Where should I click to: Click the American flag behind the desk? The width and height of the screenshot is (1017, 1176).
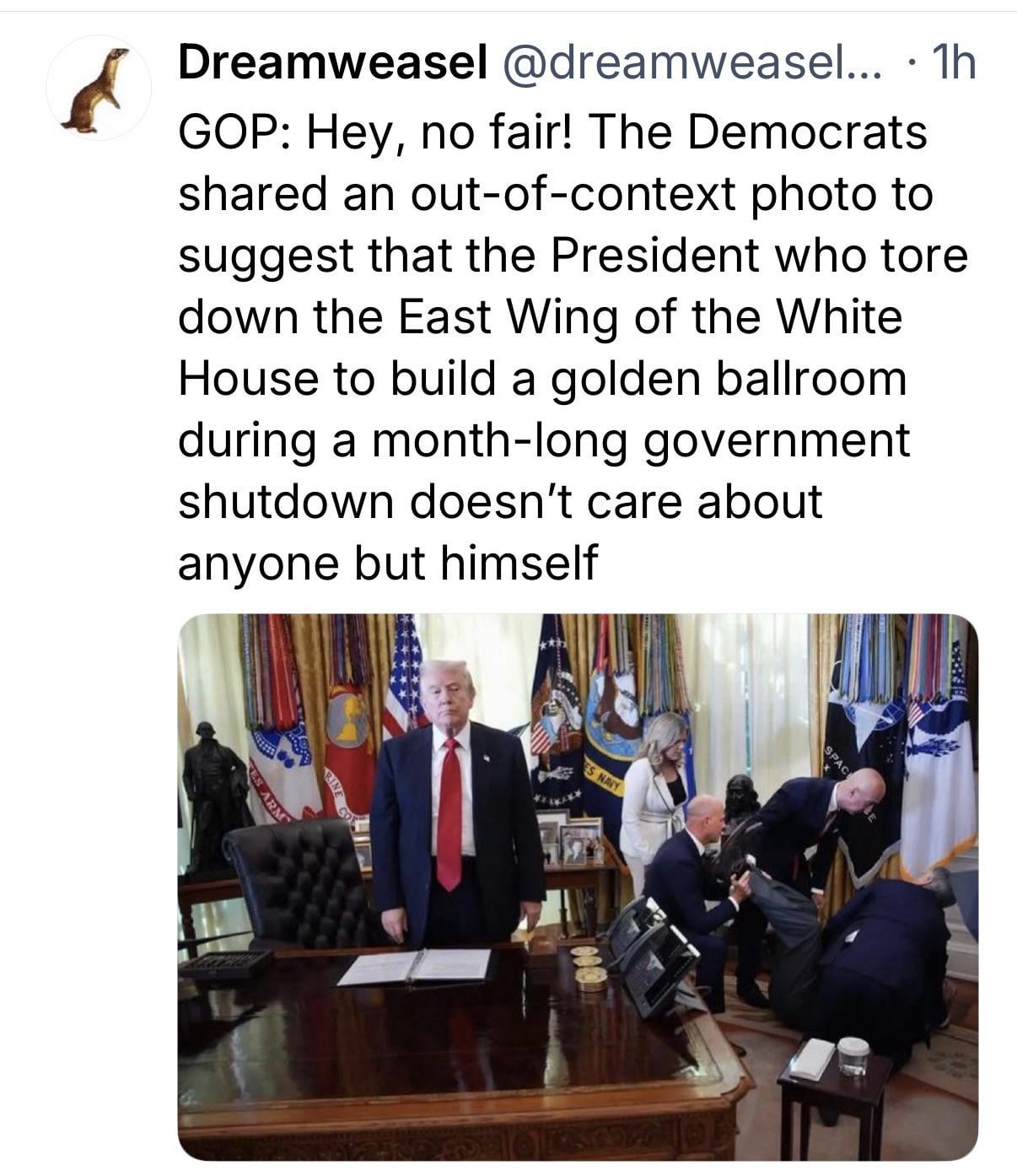click(404, 679)
